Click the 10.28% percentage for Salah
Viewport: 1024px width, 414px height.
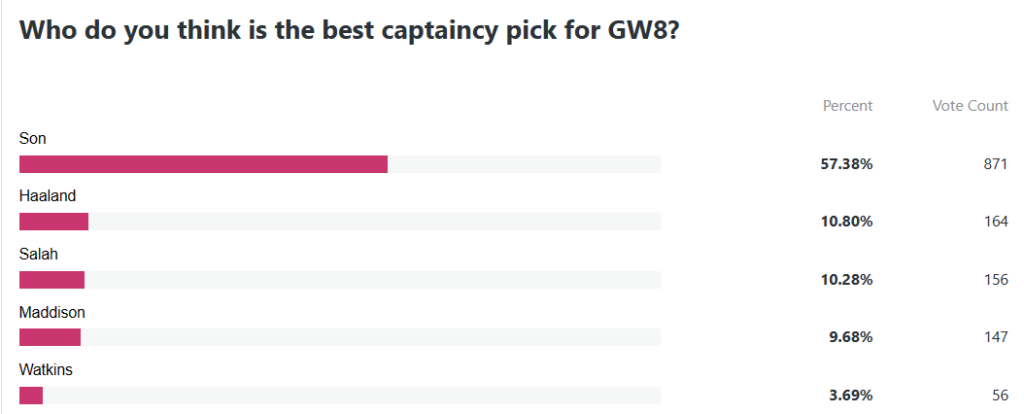(x=846, y=280)
